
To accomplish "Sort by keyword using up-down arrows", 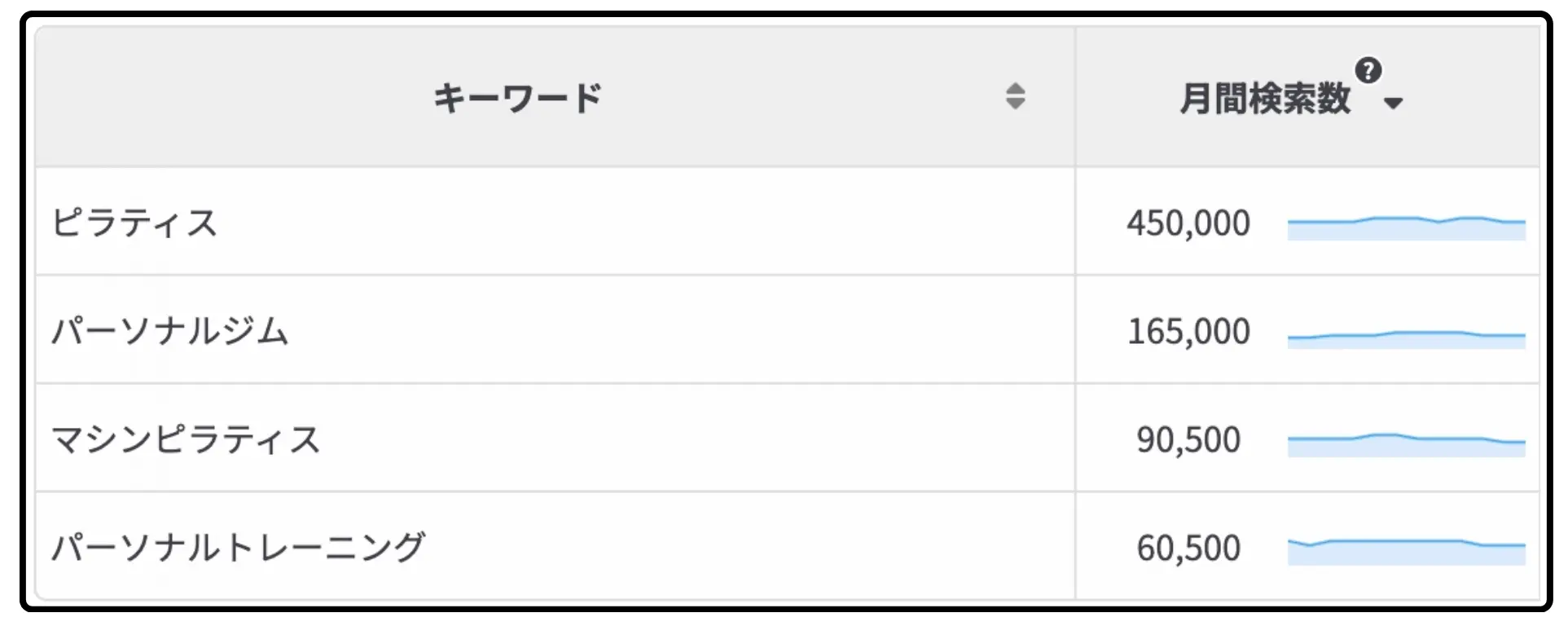I will point(1015,96).
